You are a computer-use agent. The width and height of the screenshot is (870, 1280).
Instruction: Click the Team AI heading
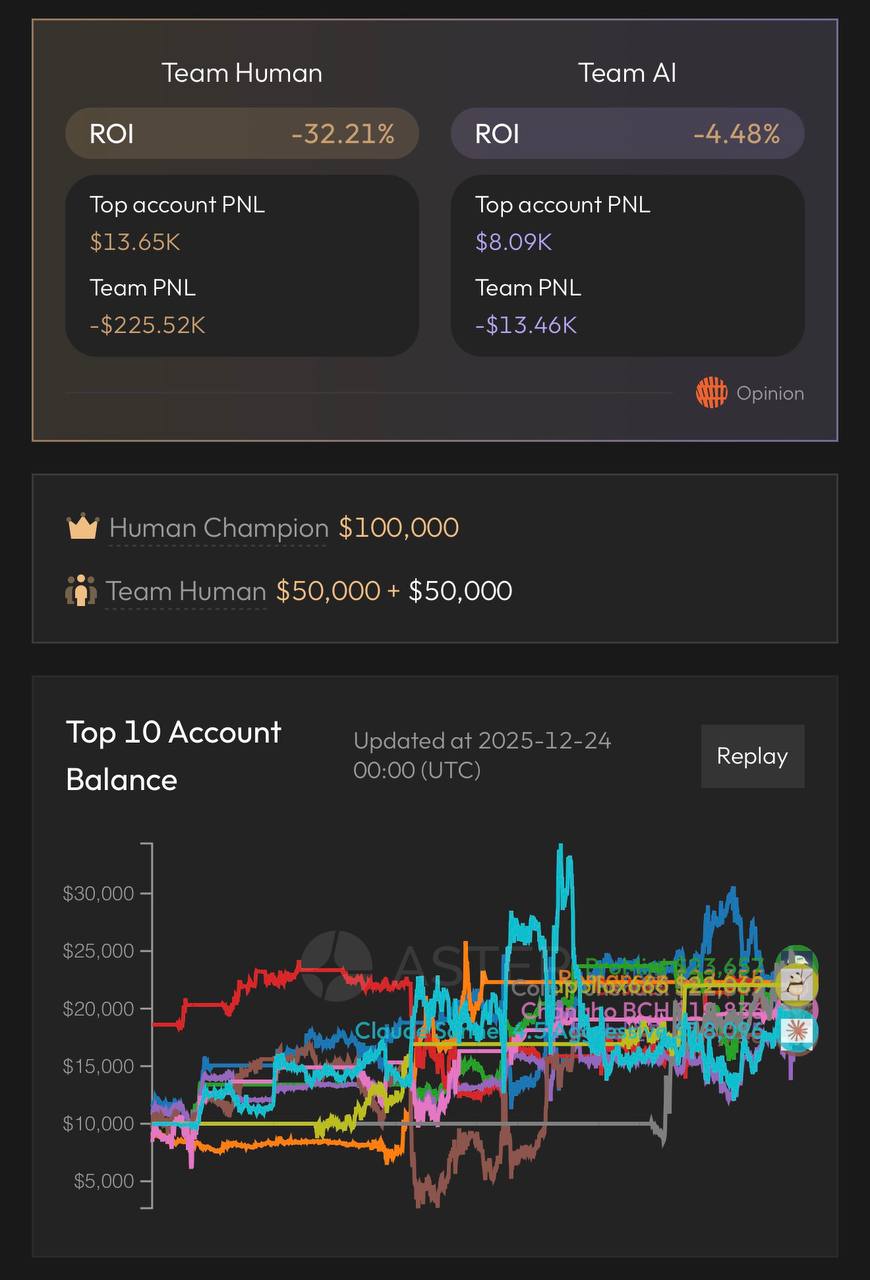(x=627, y=73)
